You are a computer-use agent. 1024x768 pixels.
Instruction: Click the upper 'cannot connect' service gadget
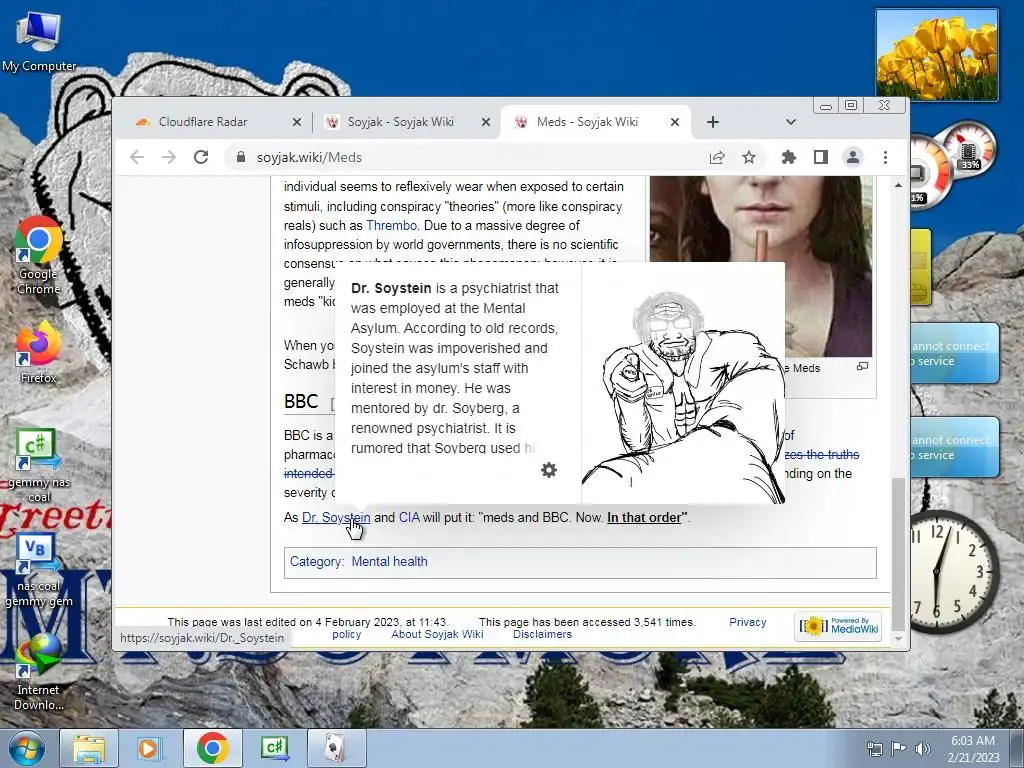pyautogui.click(x=955, y=353)
